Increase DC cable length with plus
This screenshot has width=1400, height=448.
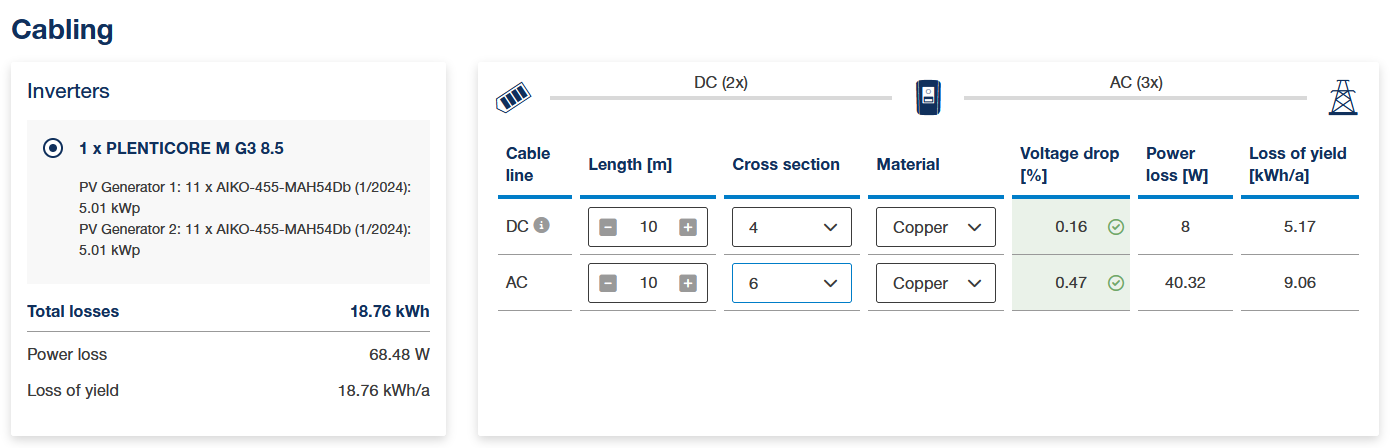coord(688,227)
